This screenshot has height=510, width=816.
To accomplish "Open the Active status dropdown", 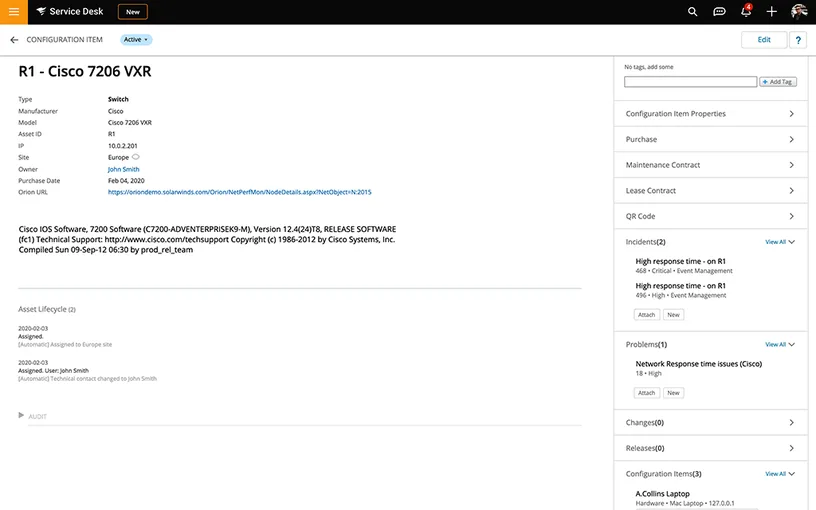I will [x=136, y=40].
